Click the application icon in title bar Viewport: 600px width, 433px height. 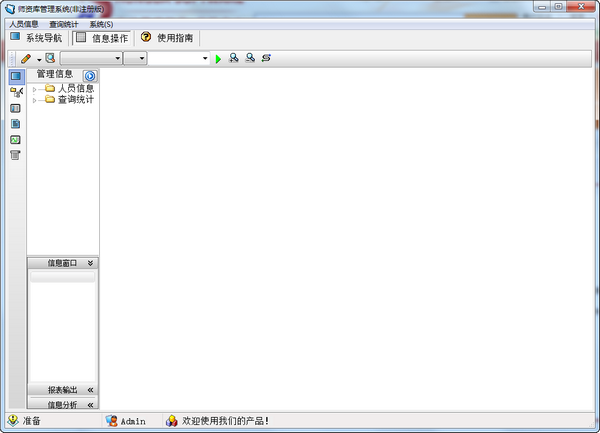click(x=10, y=9)
